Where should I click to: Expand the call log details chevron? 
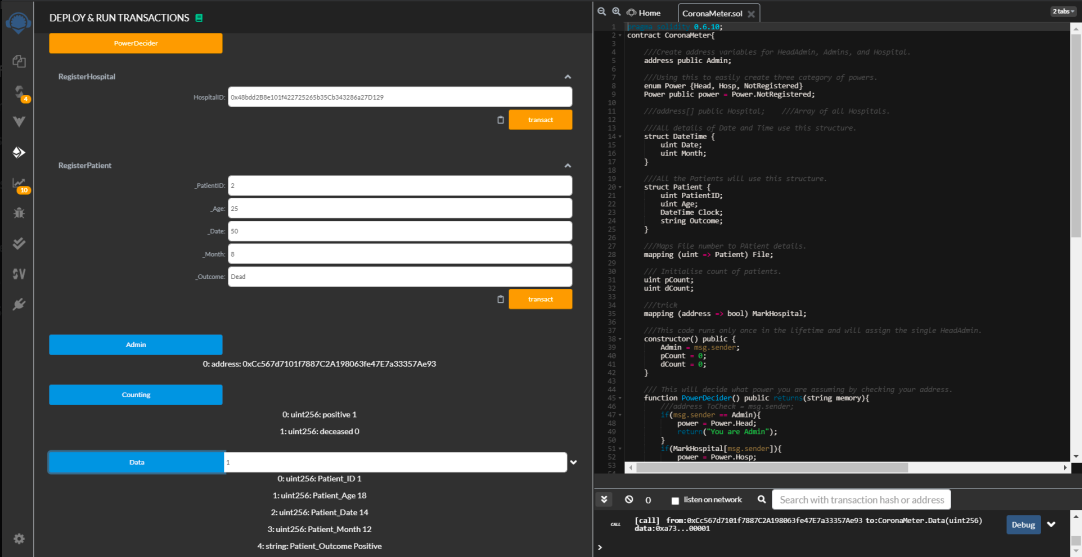pyautogui.click(x=1051, y=525)
